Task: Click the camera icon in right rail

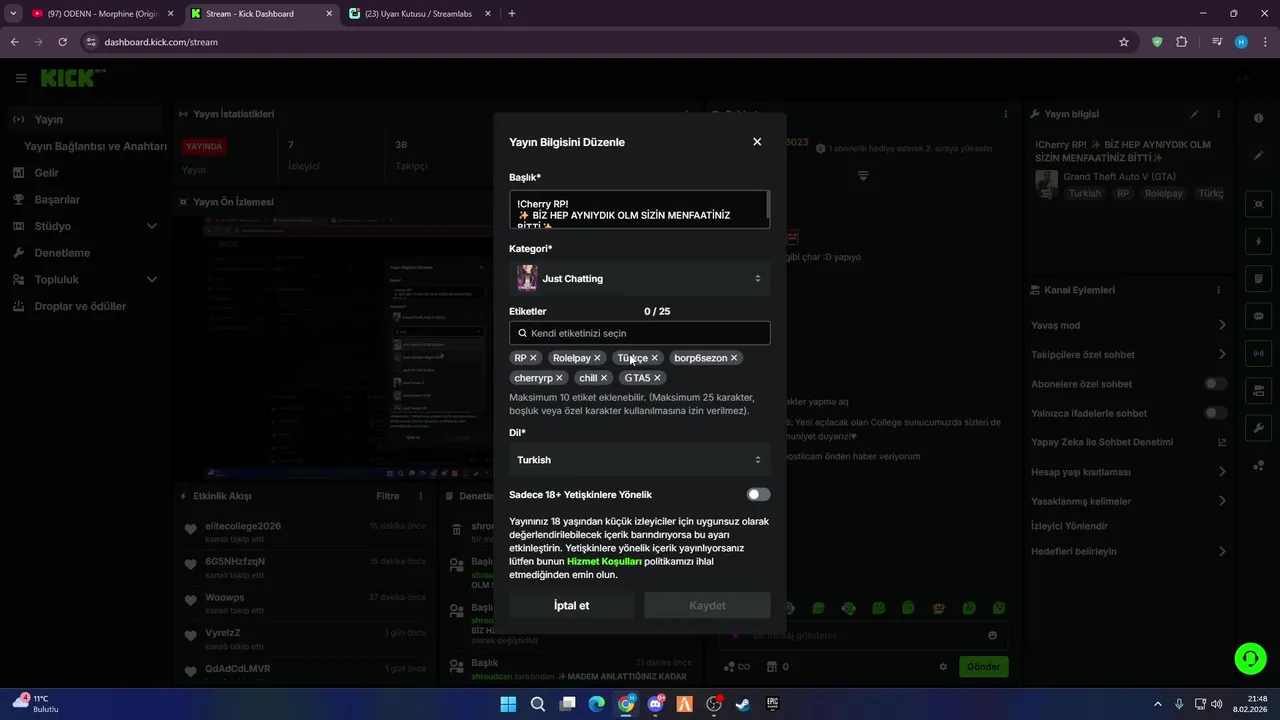Action: click(x=1259, y=204)
